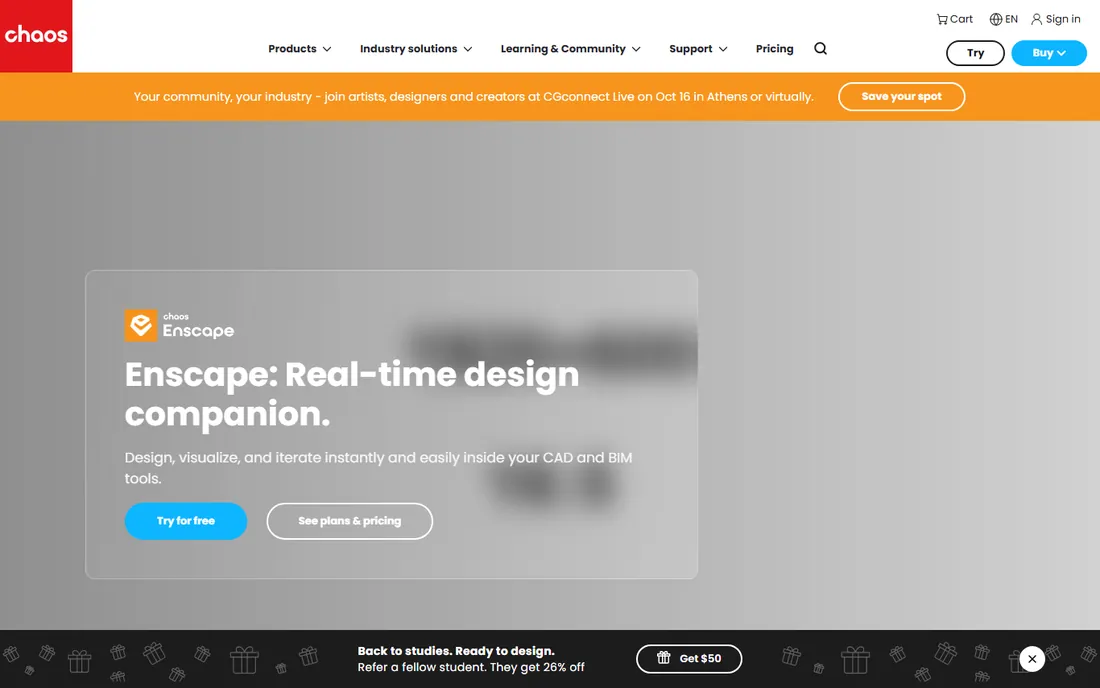Click the Enscape Real-time design companion heading

351,393
